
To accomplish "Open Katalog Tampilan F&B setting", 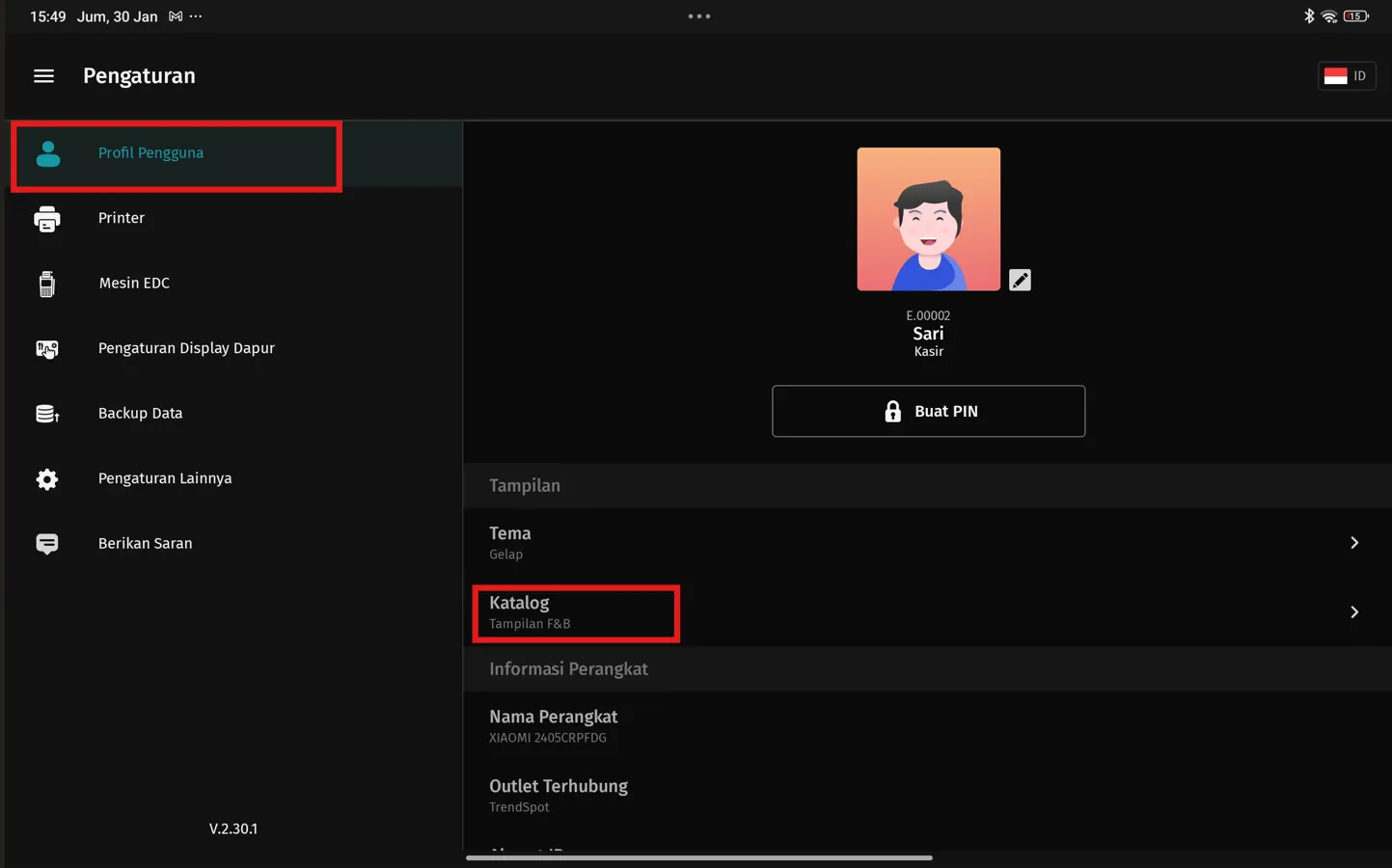I will click(x=576, y=612).
